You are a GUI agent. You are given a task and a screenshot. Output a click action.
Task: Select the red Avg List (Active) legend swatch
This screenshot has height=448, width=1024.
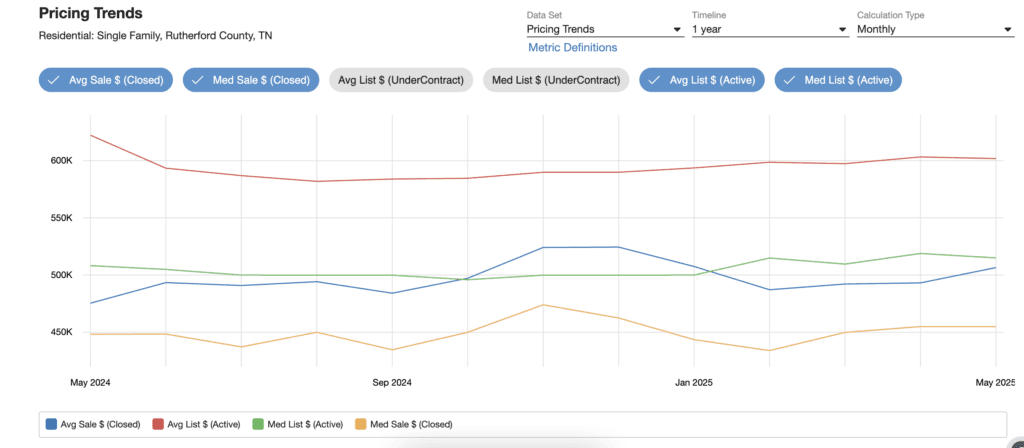(158, 424)
